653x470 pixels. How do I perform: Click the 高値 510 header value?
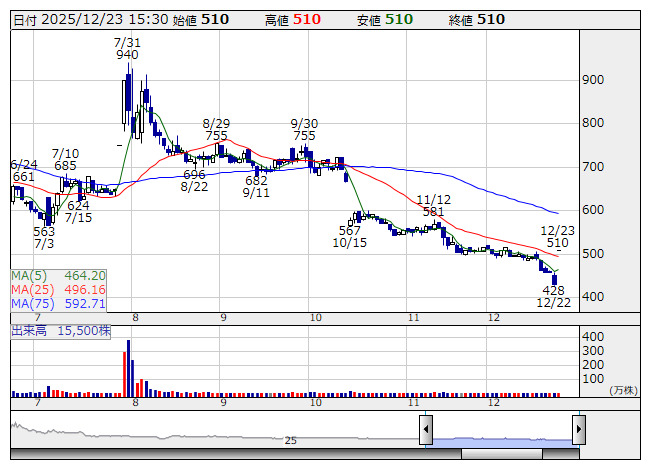coord(293,20)
